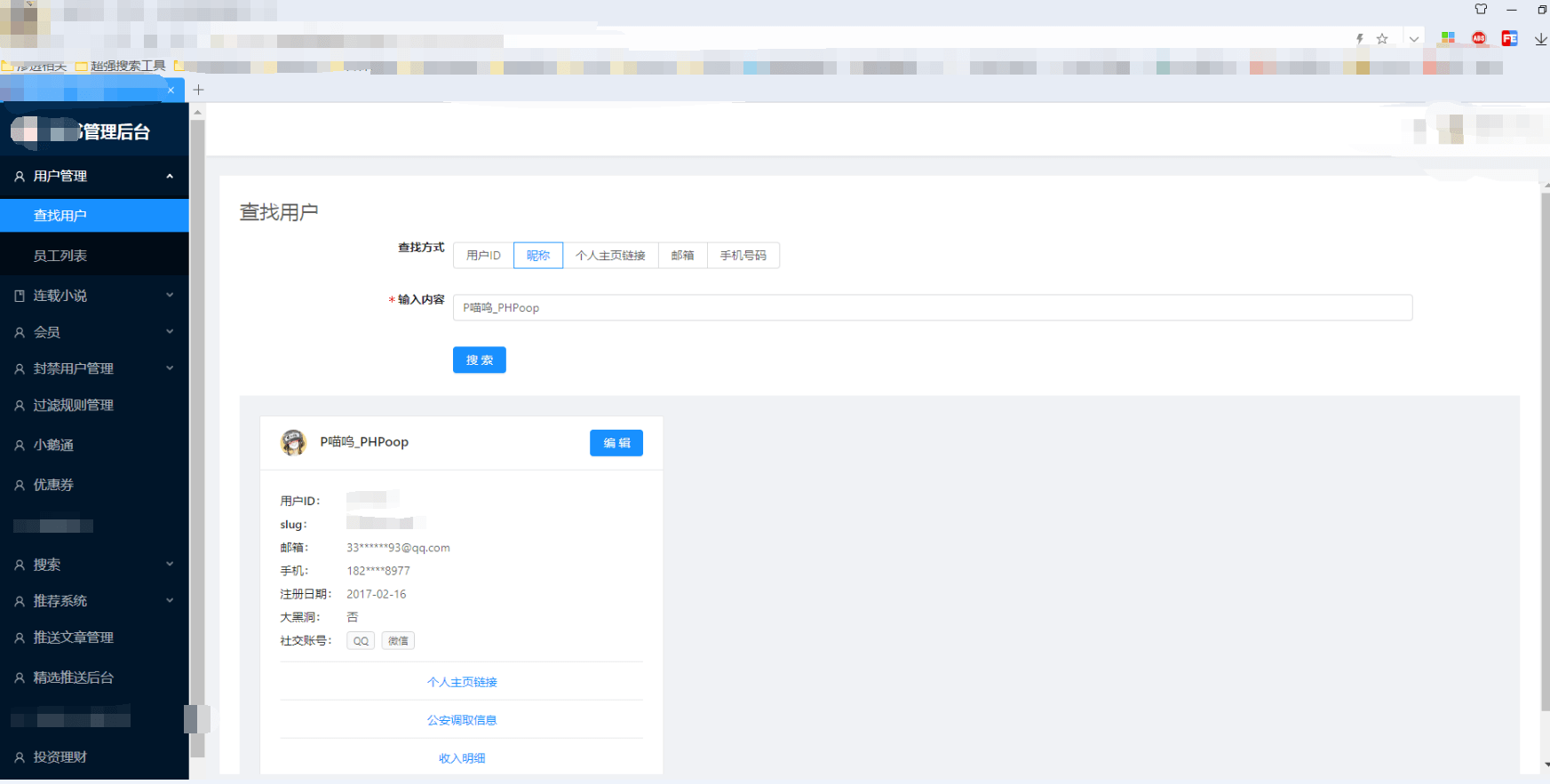The width and height of the screenshot is (1550, 784).
Task: Click the shirt skin icon in title bar
Action: [1481, 9]
